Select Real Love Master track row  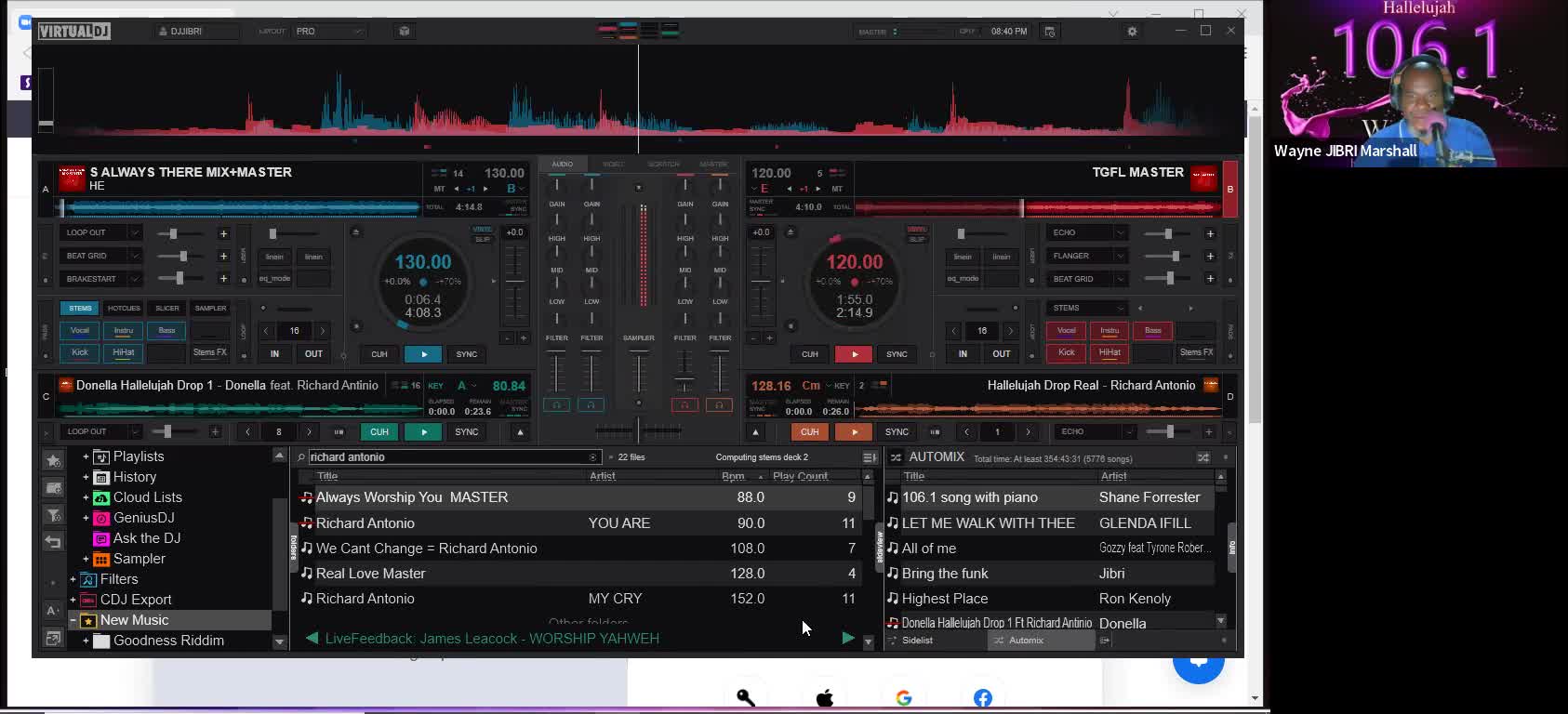[579, 574]
